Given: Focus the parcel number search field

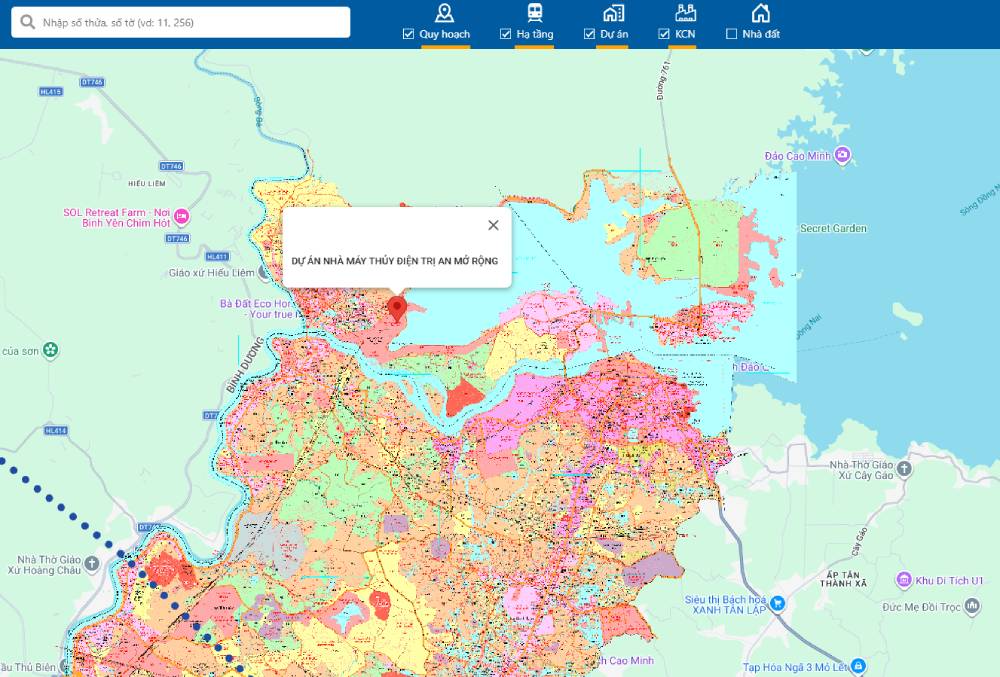Looking at the screenshot, I should point(190,22).
